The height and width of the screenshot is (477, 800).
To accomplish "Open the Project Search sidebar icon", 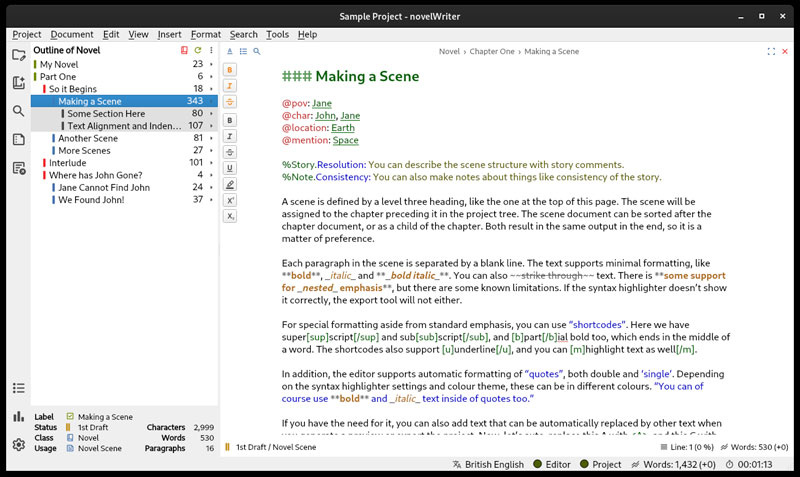I will [x=19, y=111].
